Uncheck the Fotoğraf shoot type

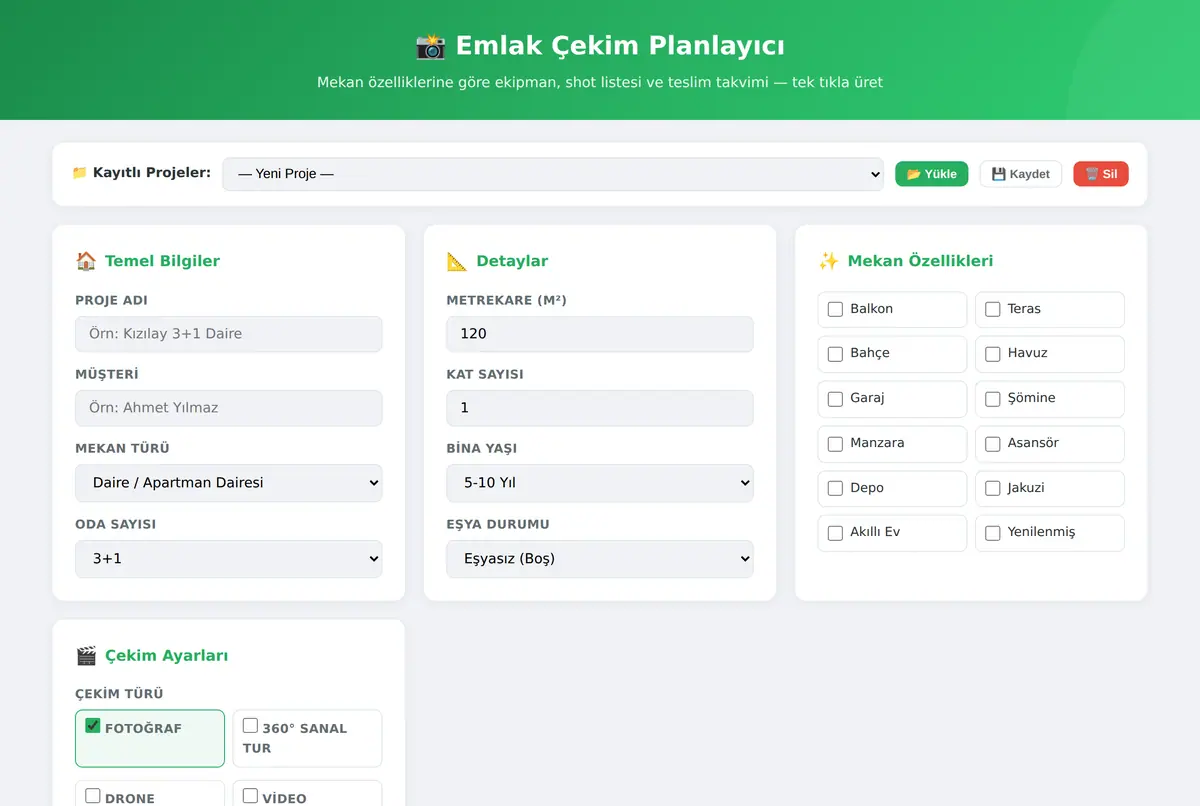point(93,726)
